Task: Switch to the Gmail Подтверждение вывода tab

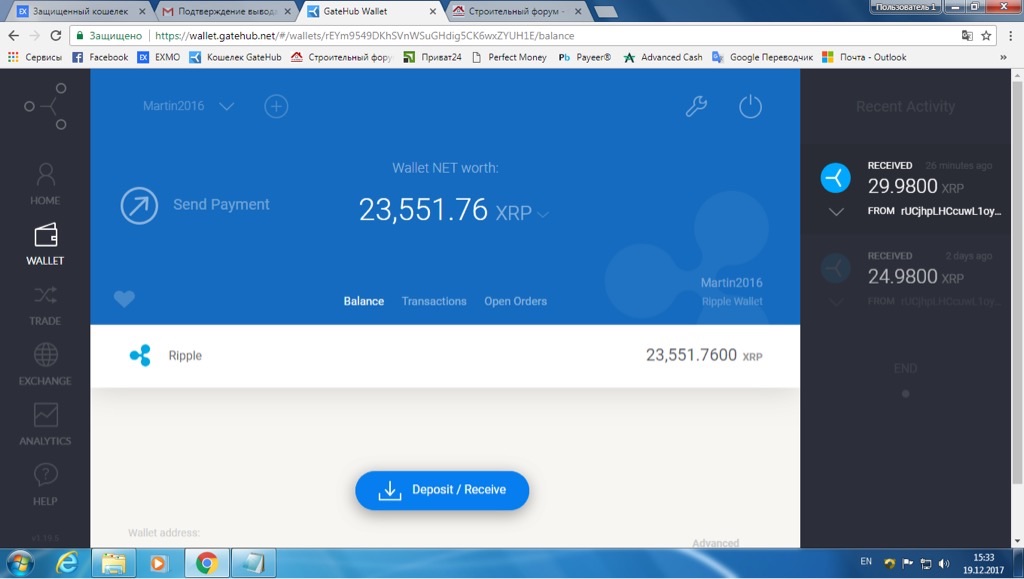Action: click(225, 11)
